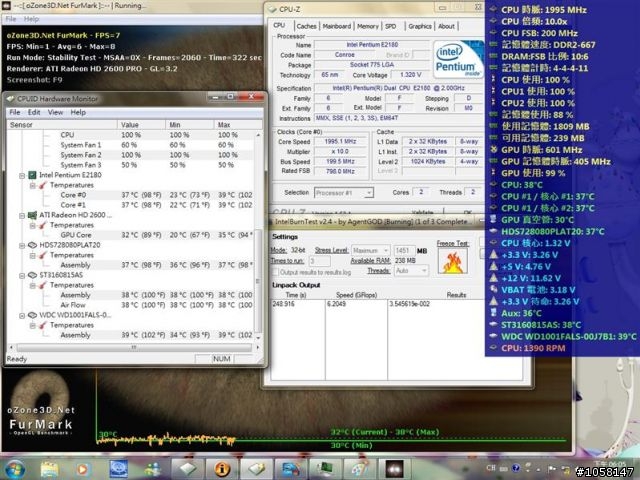Click the +12 V voltage icon in overlay

coord(493,278)
